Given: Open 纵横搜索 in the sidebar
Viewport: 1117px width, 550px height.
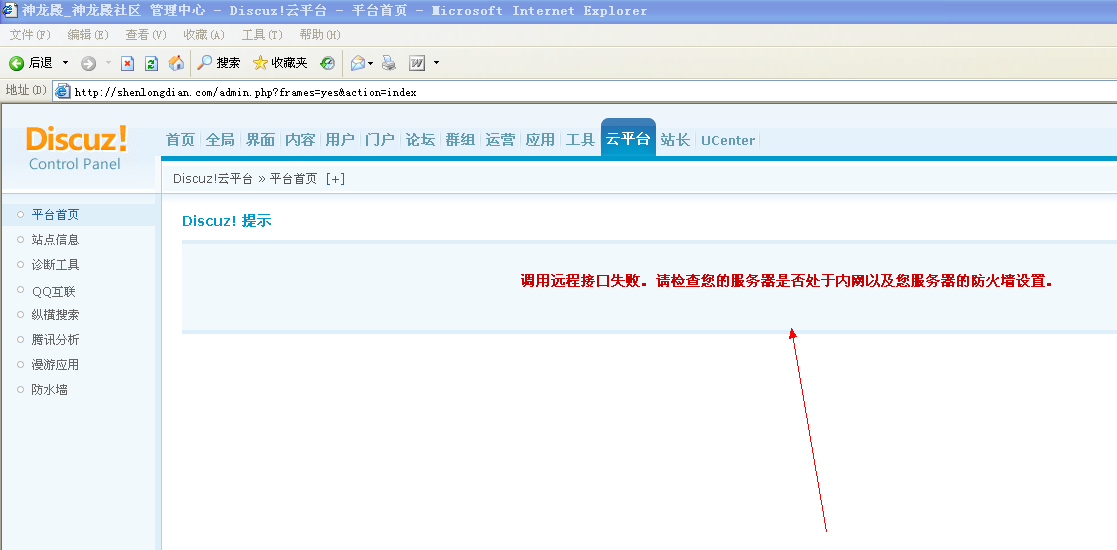Looking at the screenshot, I should (x=56, y=315).
